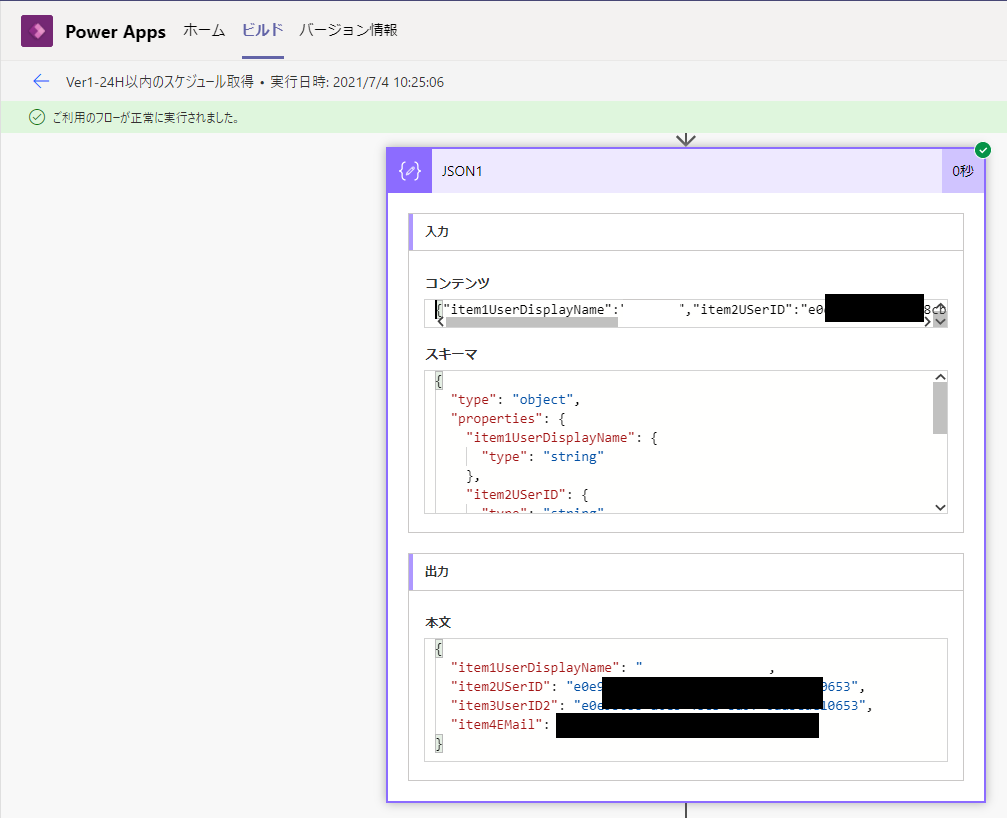Click the コンテンツ field down scroll arrow
Viewport: 1007px width, 818px height.
pos(940,321)
